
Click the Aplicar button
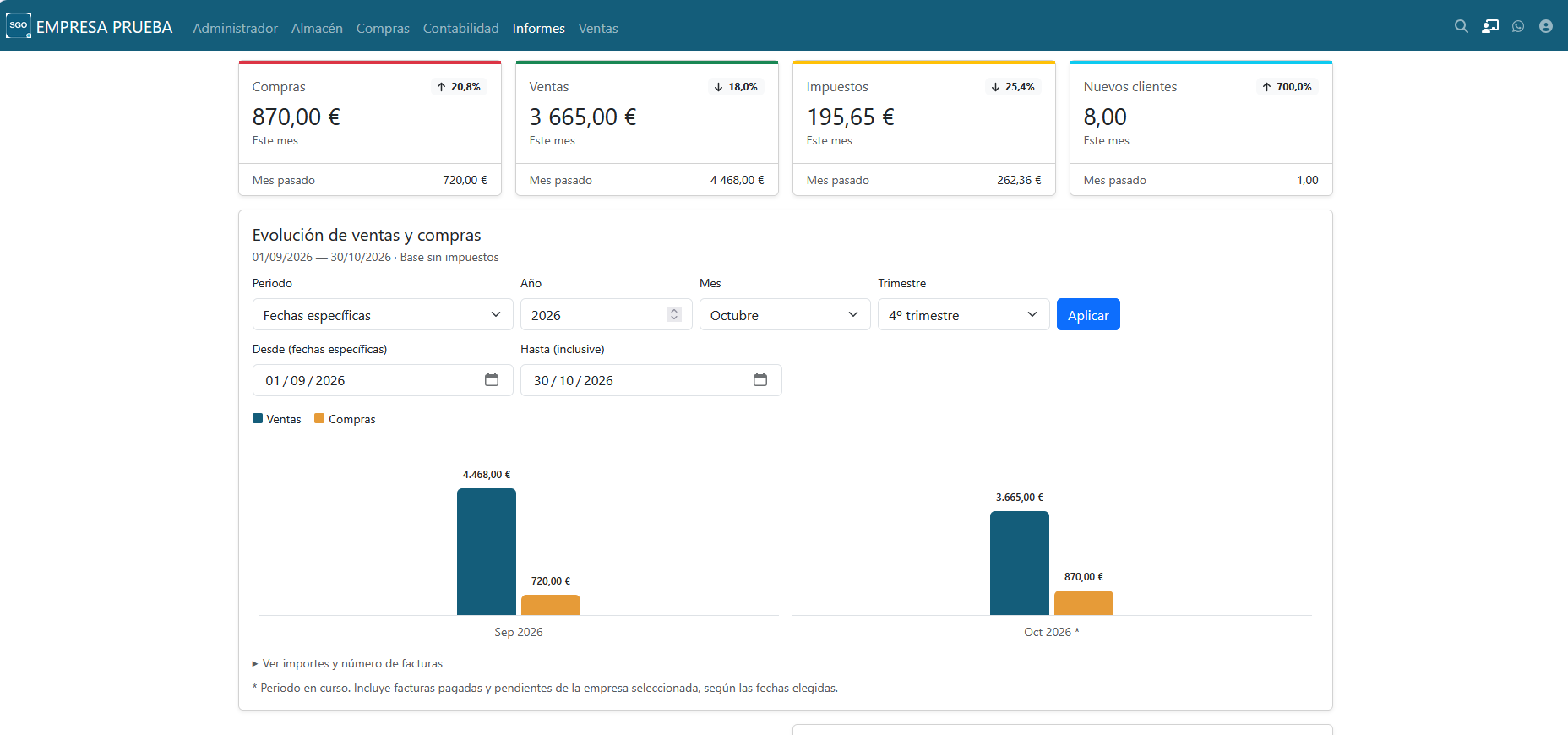pyautogui.click(x=1088, y=314)
